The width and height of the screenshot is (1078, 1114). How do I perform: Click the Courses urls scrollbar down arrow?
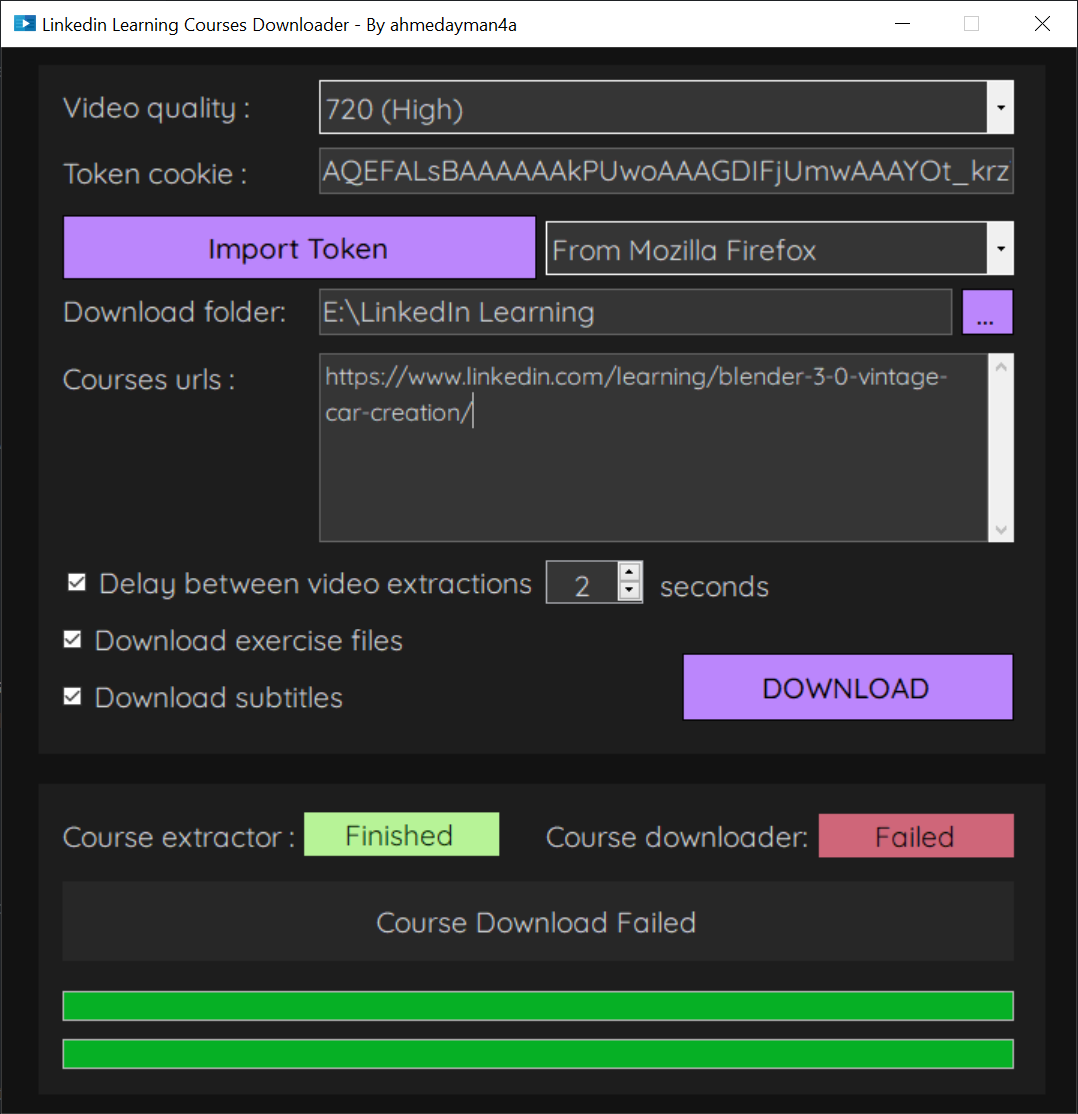tap(1001, 529)
